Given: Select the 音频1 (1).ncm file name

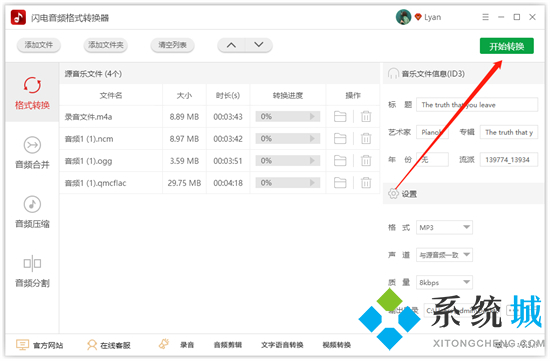Looking at the screenshot, I should pyautogui.click(x=89, y=139).
